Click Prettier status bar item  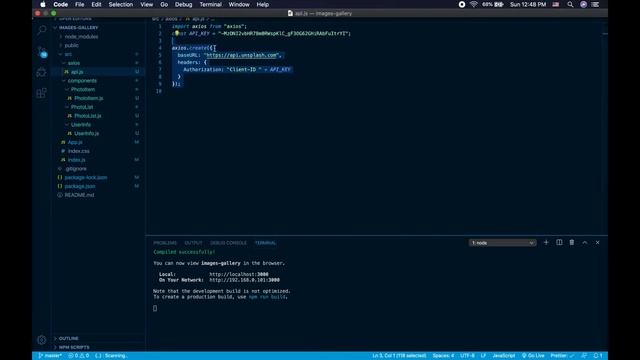point(562,356)
